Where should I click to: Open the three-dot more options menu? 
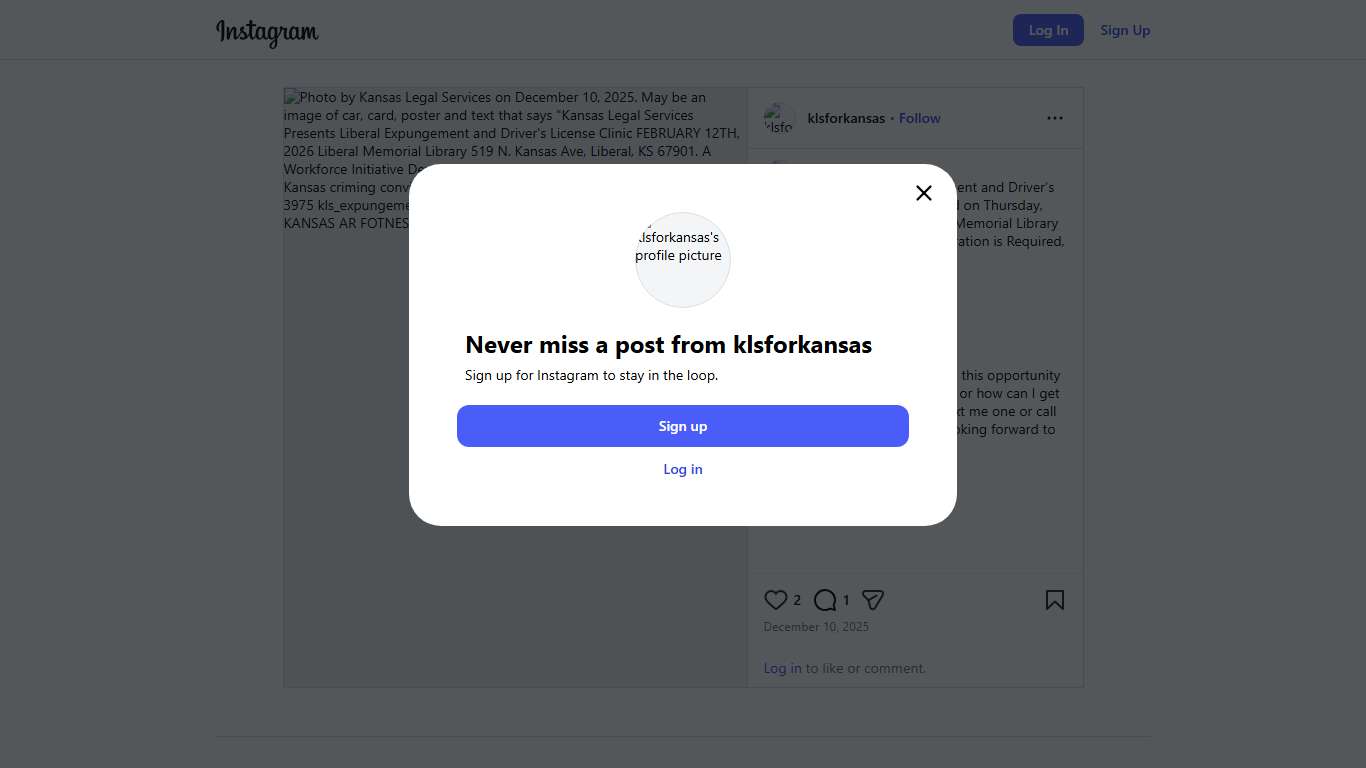1055,118
